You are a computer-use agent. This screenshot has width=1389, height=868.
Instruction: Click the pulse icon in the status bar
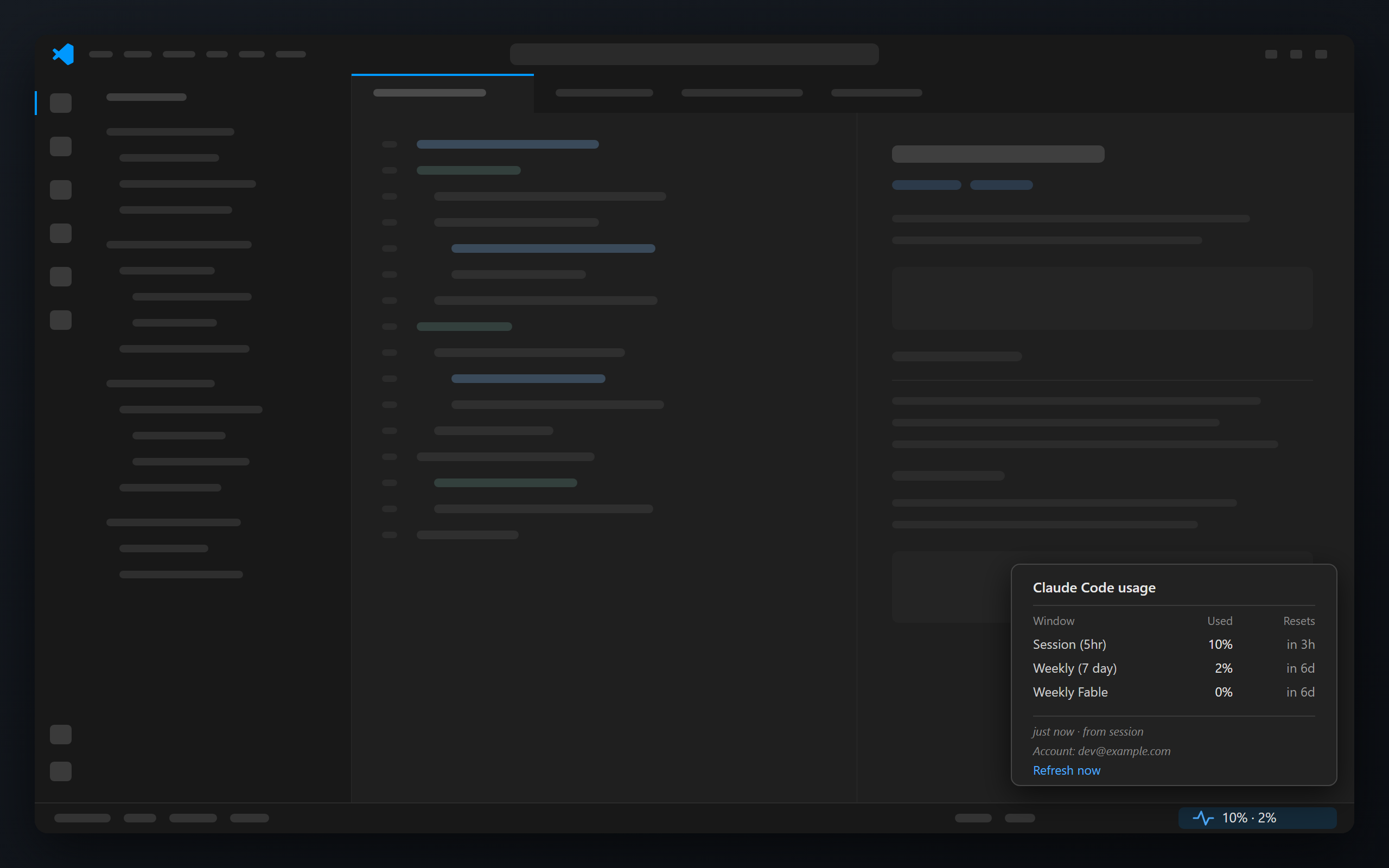[x=1203, y=818]
